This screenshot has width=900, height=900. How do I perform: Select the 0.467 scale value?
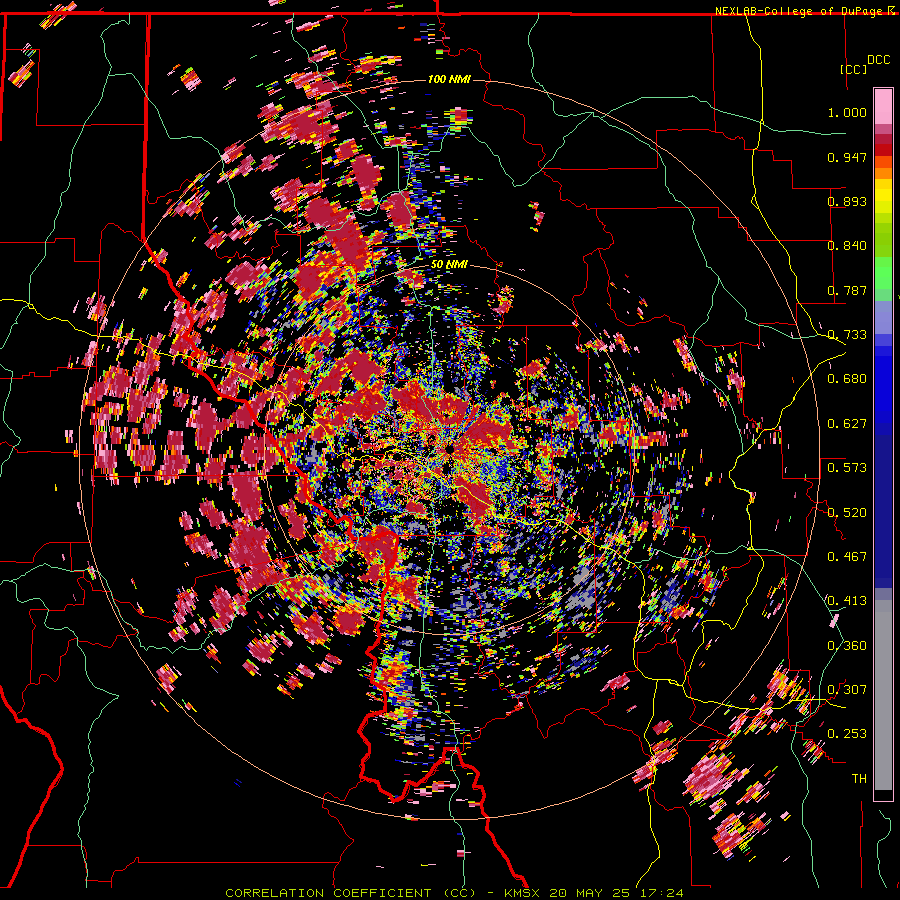tap(847, 557)
